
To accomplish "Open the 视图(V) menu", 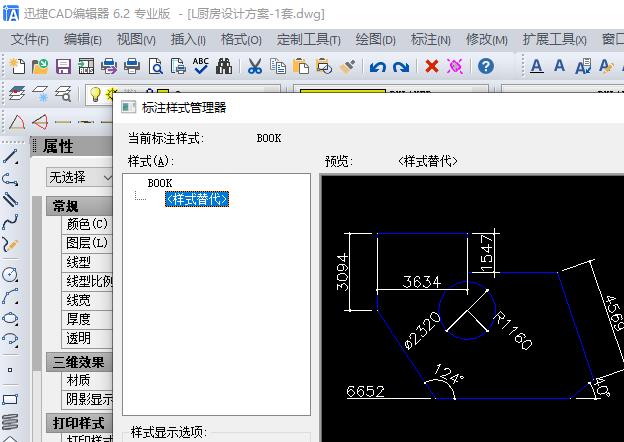I will pyautogui.click(x=136, y=40).
